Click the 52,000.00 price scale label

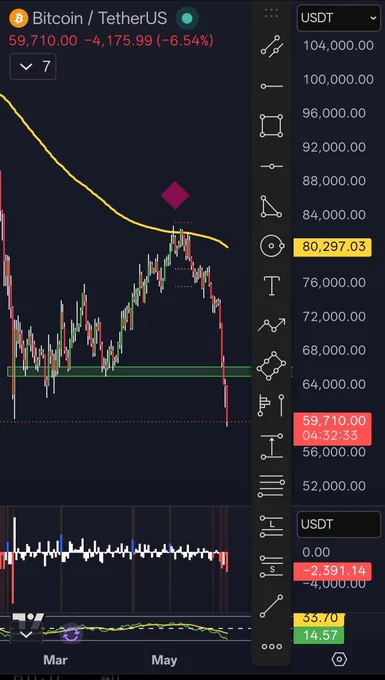[x=334, y=486]
